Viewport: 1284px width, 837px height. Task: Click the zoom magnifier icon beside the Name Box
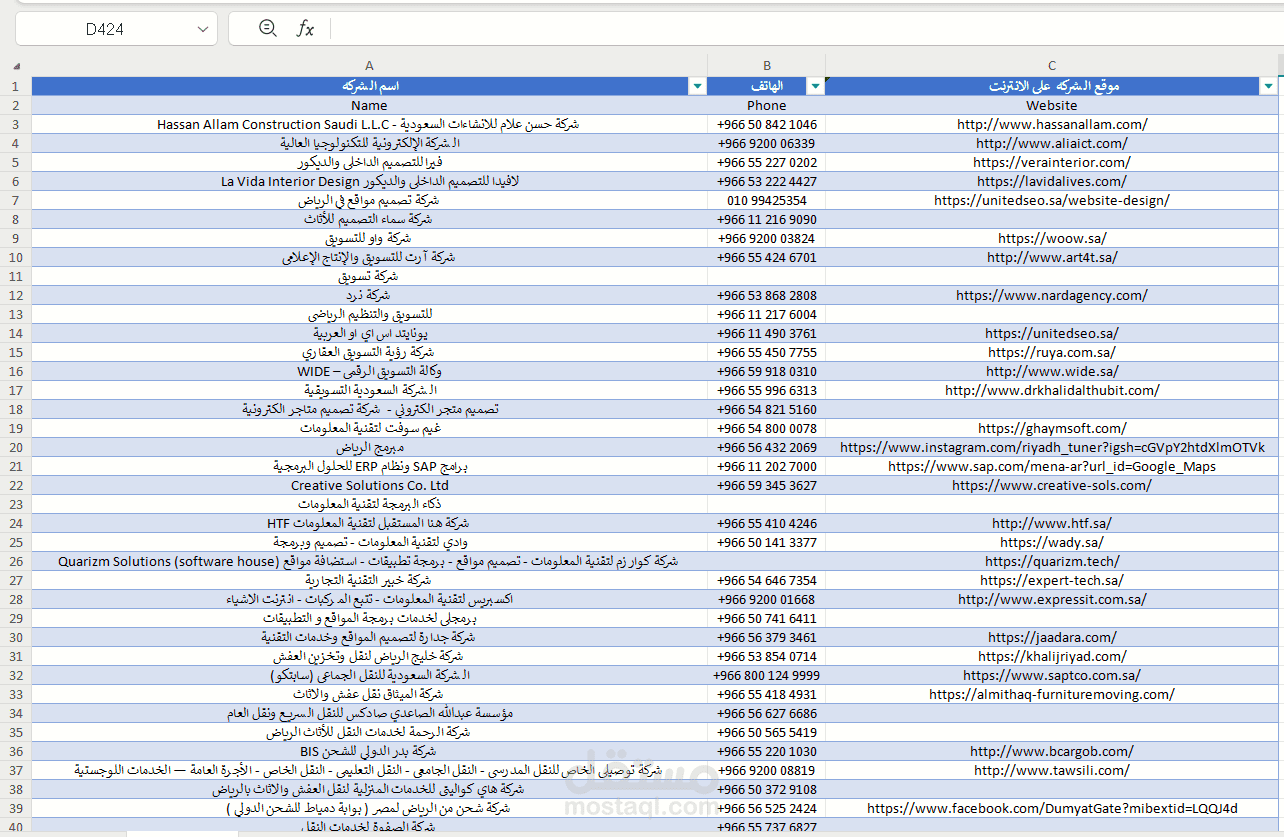click(267, 28)
